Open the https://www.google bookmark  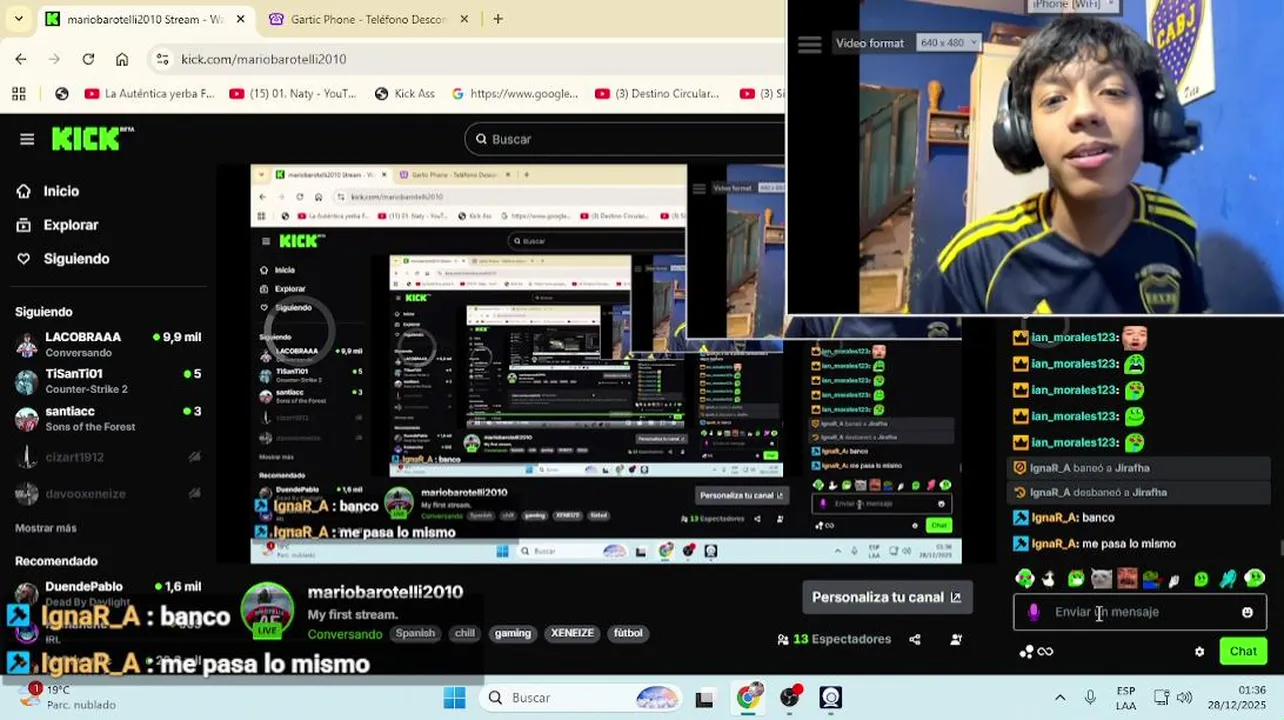point(515,93)
